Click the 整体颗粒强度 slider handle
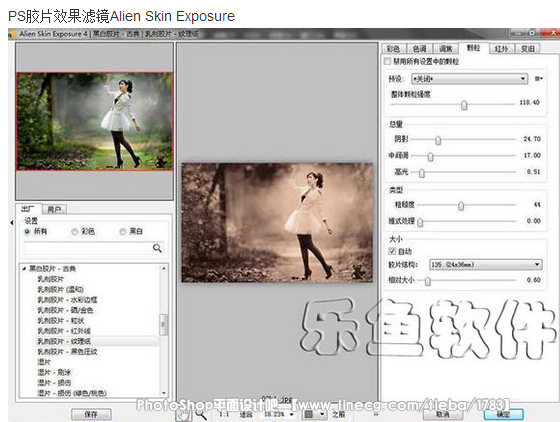The width and height of the screenshot is (560, 422). [464, 105]
